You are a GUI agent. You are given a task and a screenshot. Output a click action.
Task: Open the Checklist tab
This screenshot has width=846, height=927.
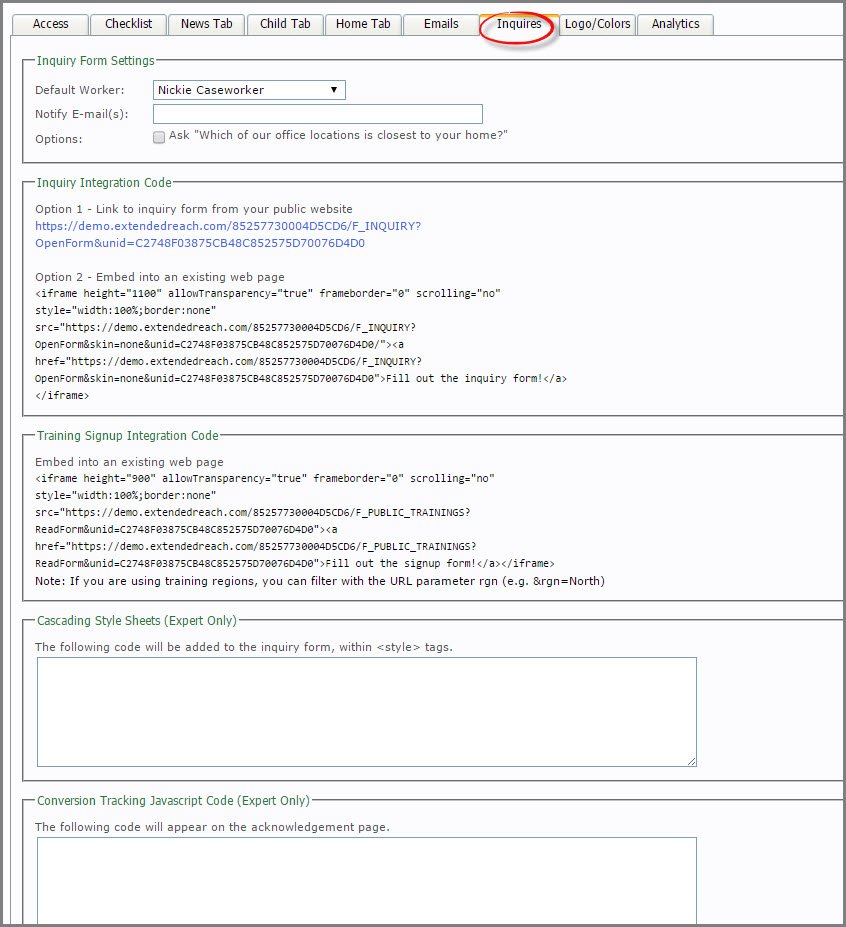pos(128,24)
